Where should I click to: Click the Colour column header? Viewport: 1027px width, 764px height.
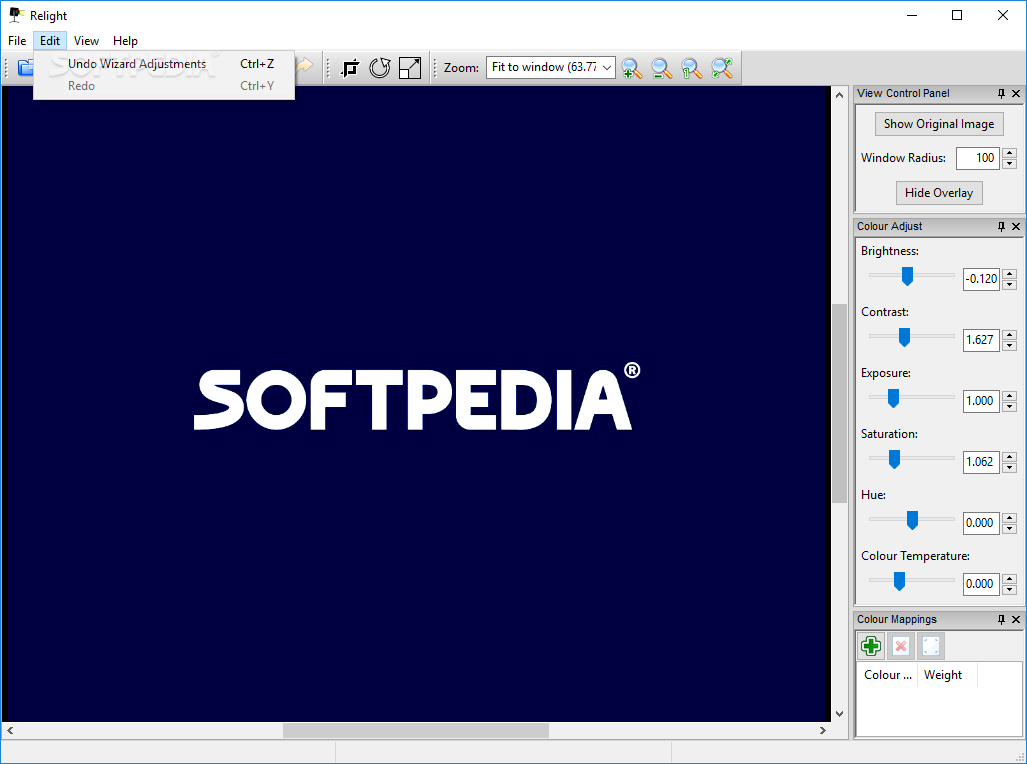(x=887, y=675)
